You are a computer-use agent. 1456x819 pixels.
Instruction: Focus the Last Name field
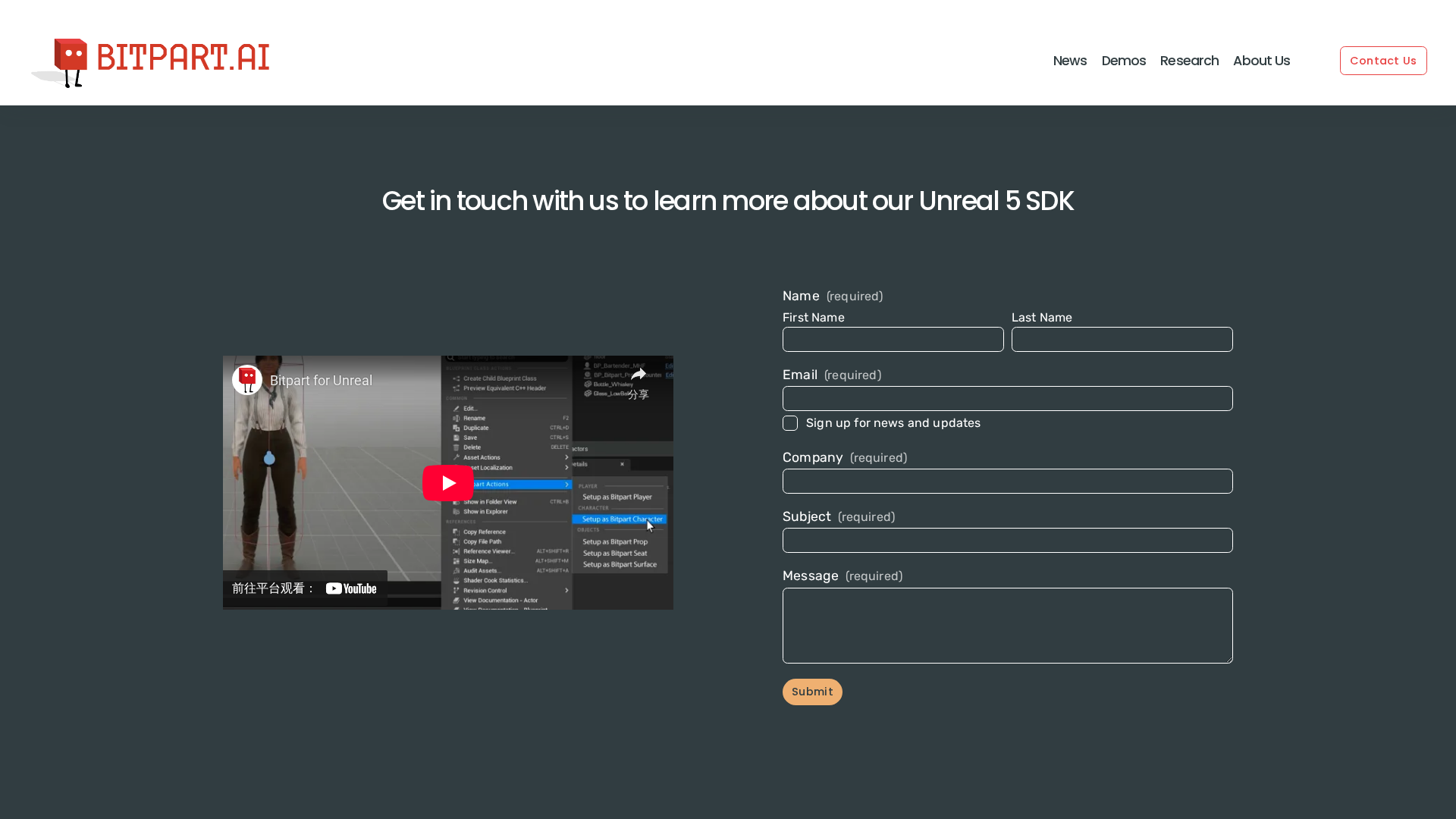[x=1122, y=340]
